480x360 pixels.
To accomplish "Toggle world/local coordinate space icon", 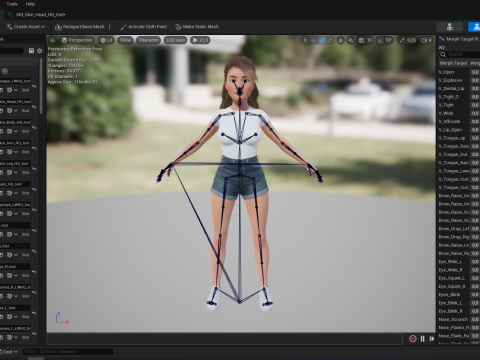I will point(340,40).
